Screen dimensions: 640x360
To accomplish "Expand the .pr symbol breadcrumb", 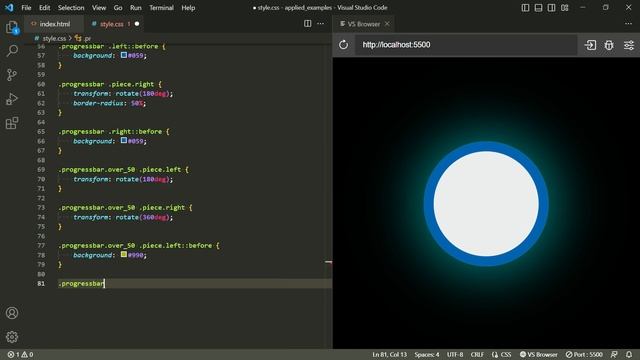I will point(83,38).
